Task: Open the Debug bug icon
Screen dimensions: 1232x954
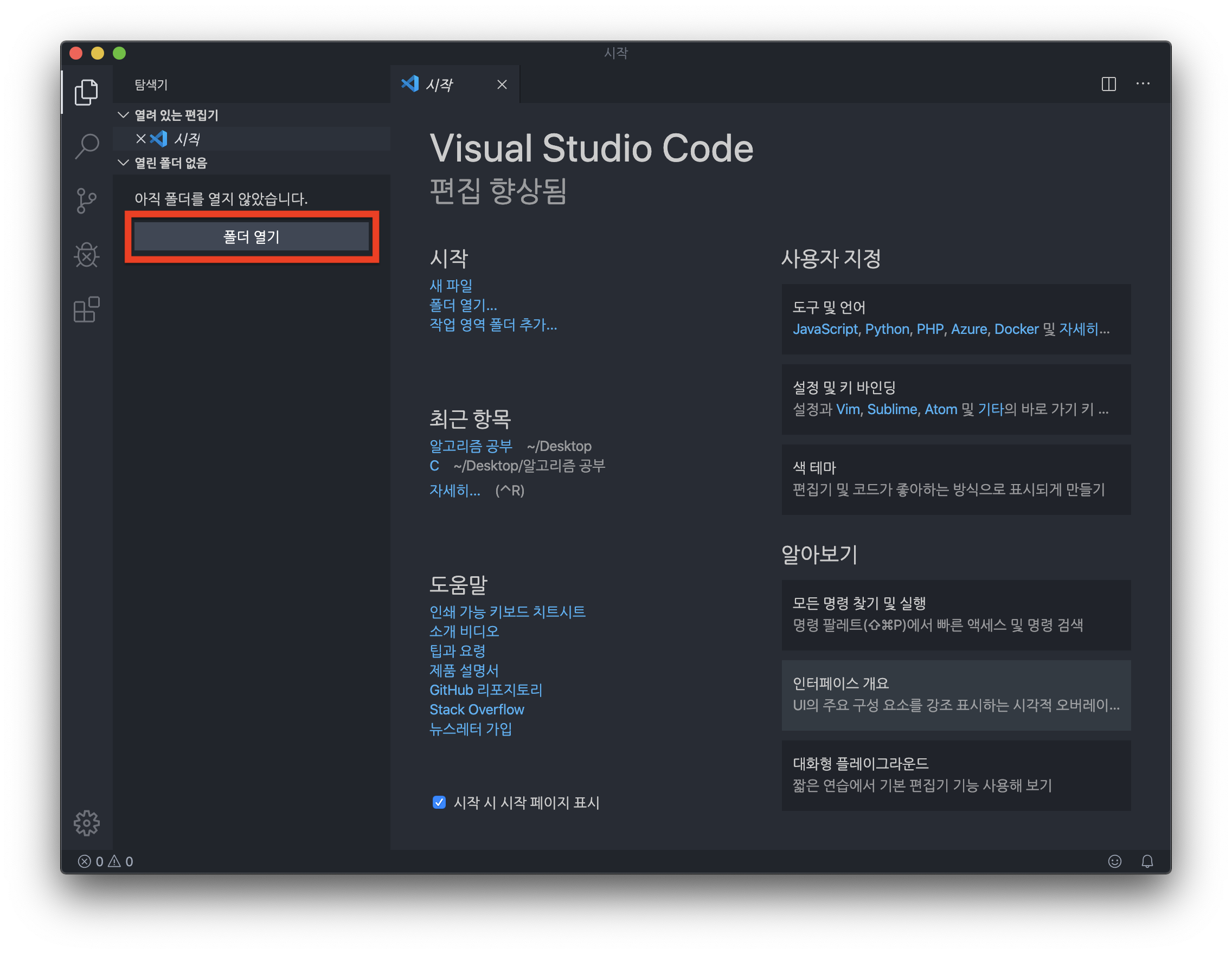Action: point(86,255)
